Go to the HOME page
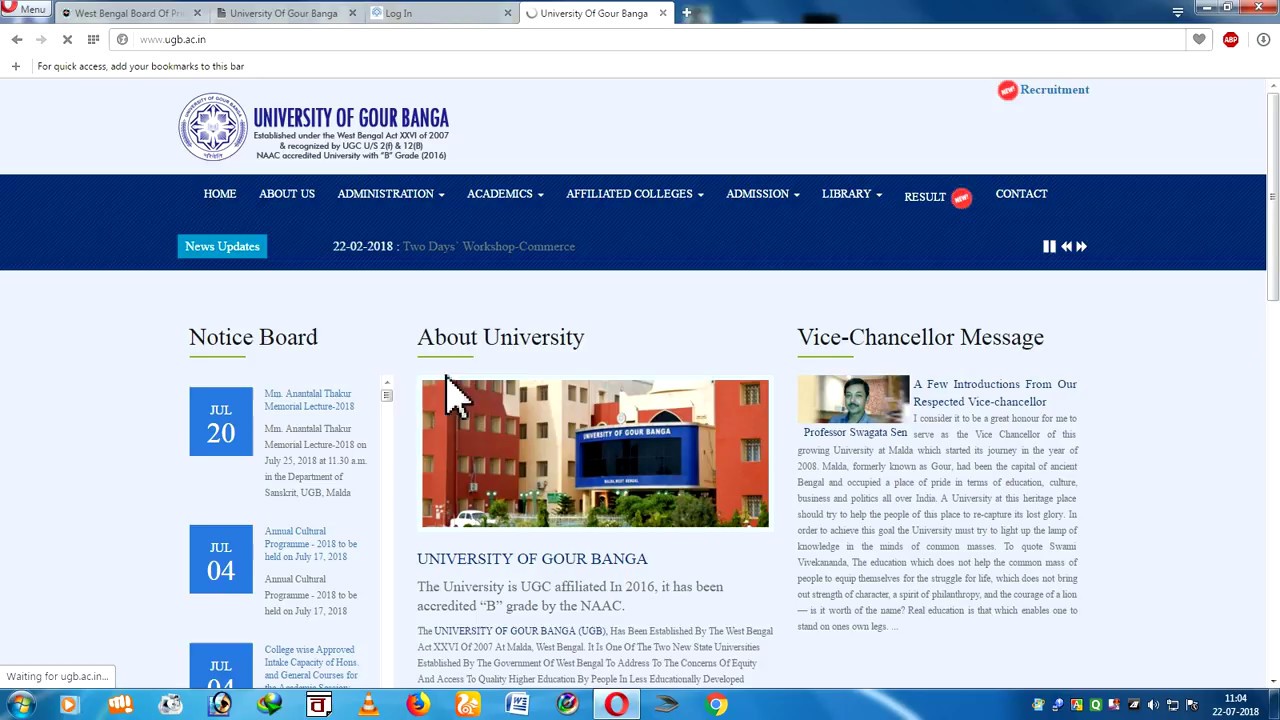Viewport: 1280px width, 720px height. coord(220,194)
